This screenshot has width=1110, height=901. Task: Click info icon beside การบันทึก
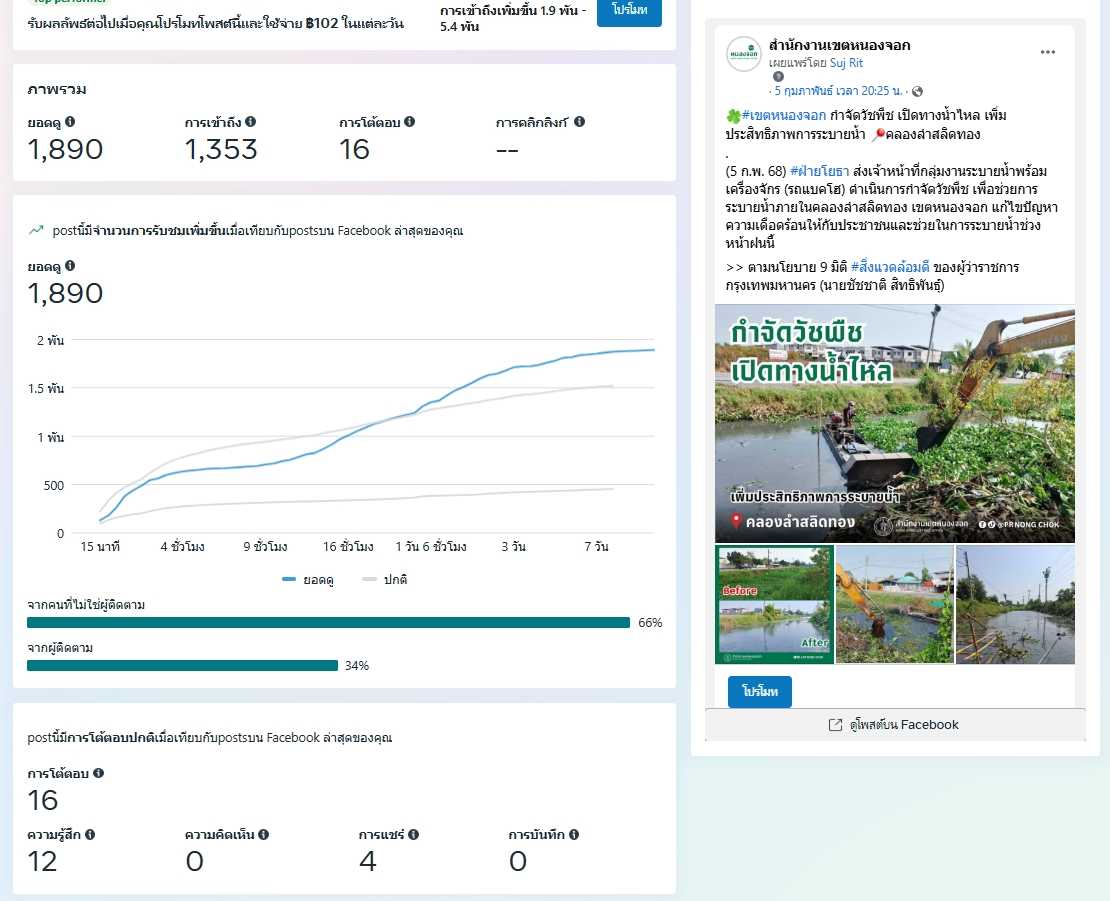pyautogui.click(x=573, y=834)
